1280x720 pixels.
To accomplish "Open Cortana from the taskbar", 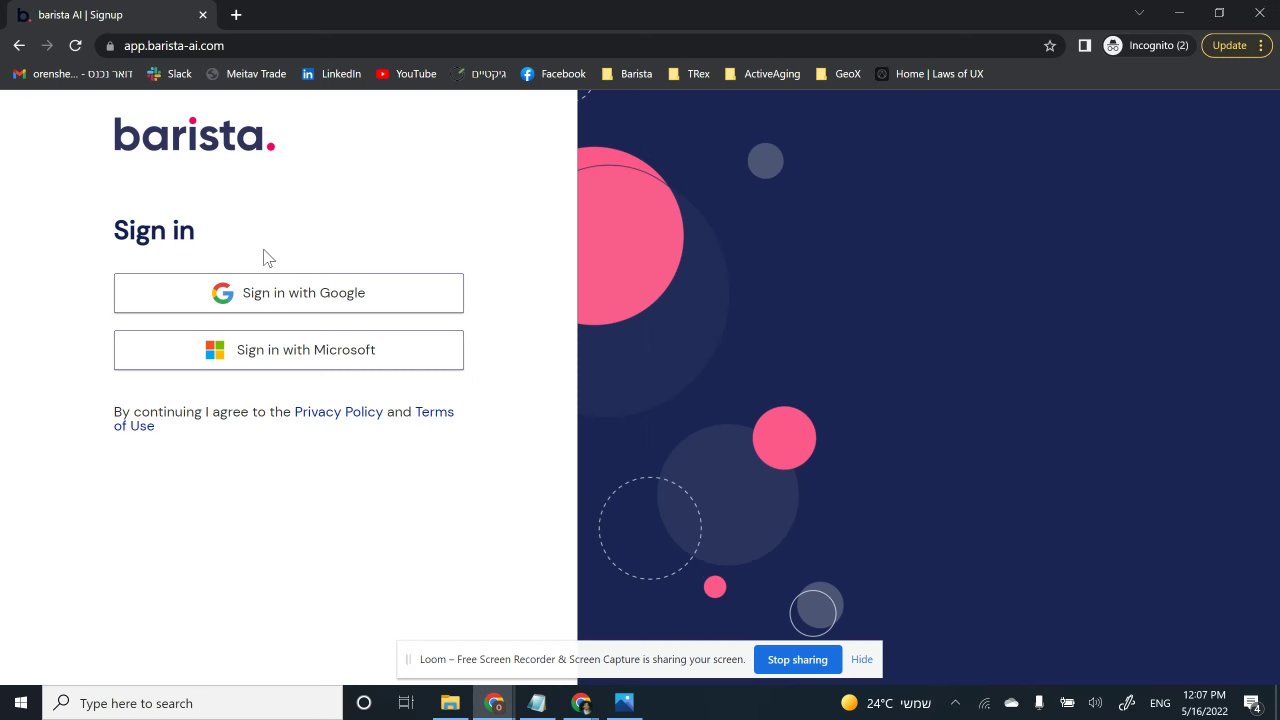I will (x=364, y=703).
